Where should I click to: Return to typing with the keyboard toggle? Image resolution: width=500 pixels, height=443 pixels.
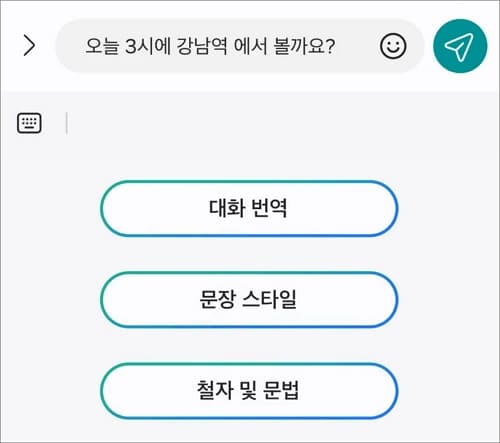(x=29, y=123)
